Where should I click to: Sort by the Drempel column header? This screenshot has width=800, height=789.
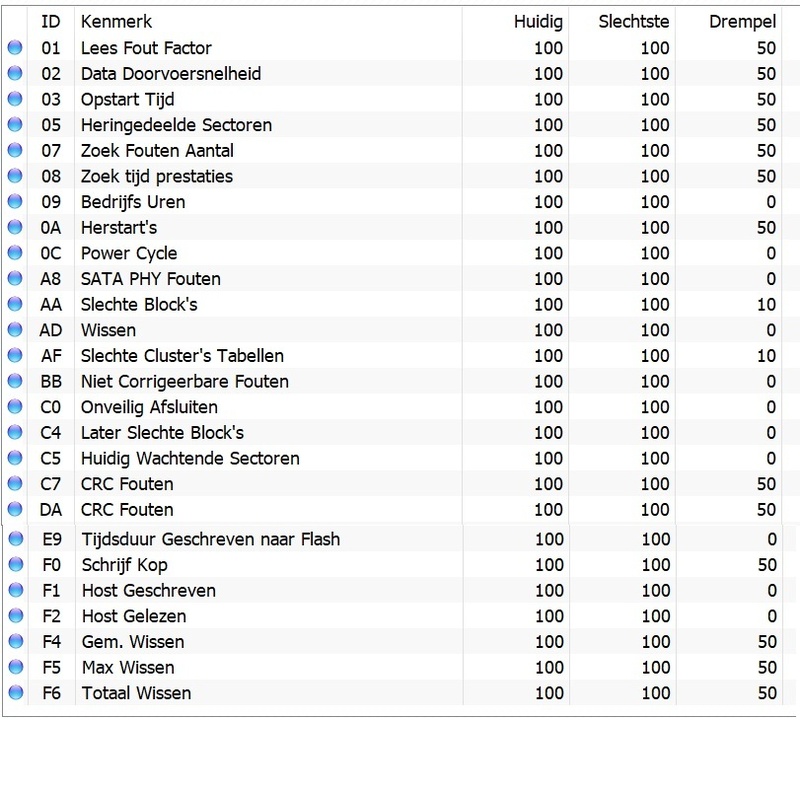point(742,22)
